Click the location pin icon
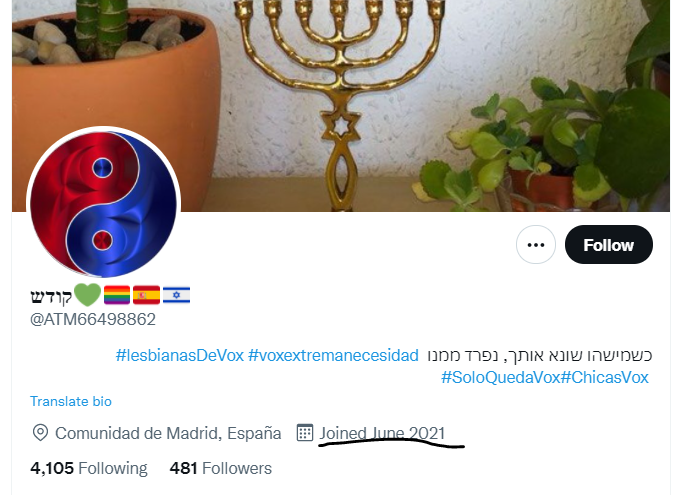 tap(40, 433)
